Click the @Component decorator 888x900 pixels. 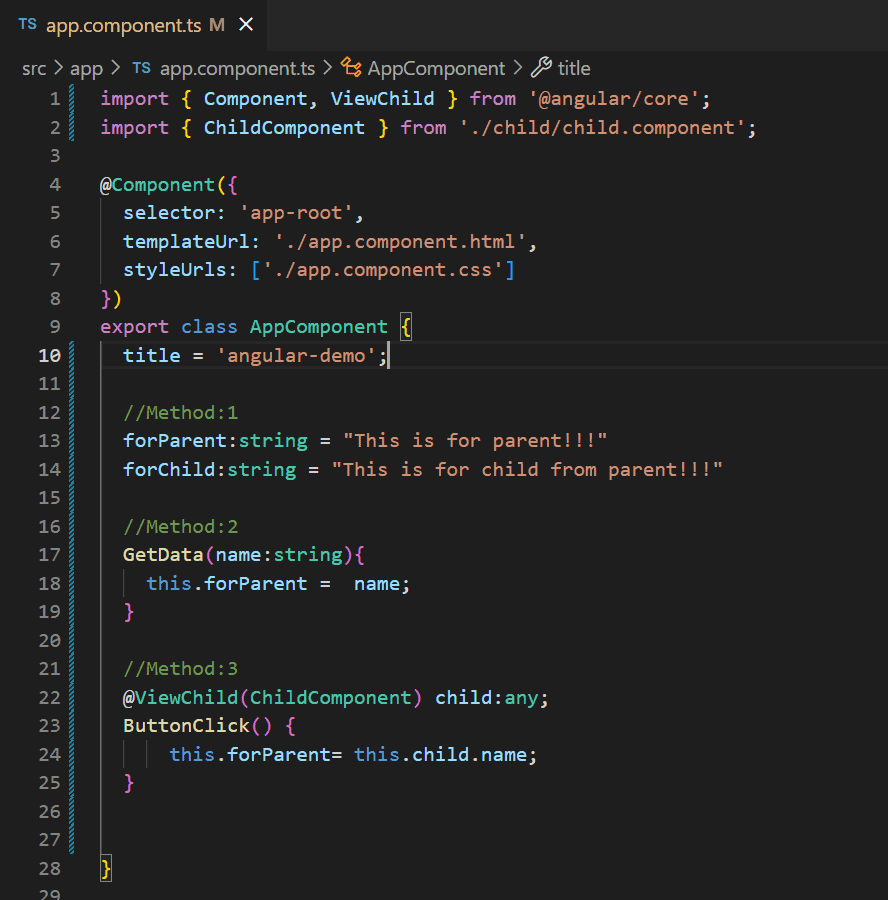pyautogui.click(x=157, y=185)
